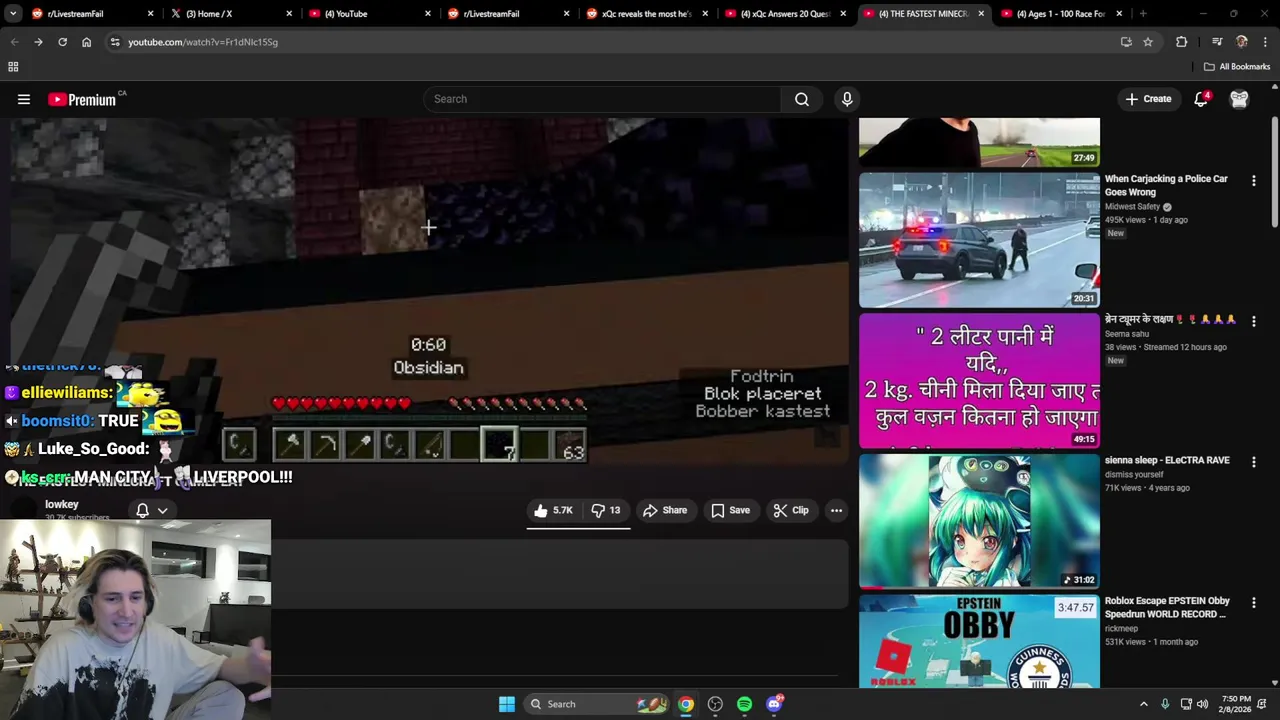This screenshot has height=720, width=1280.
Task: Open the browser home page
Action: (86, 42)
